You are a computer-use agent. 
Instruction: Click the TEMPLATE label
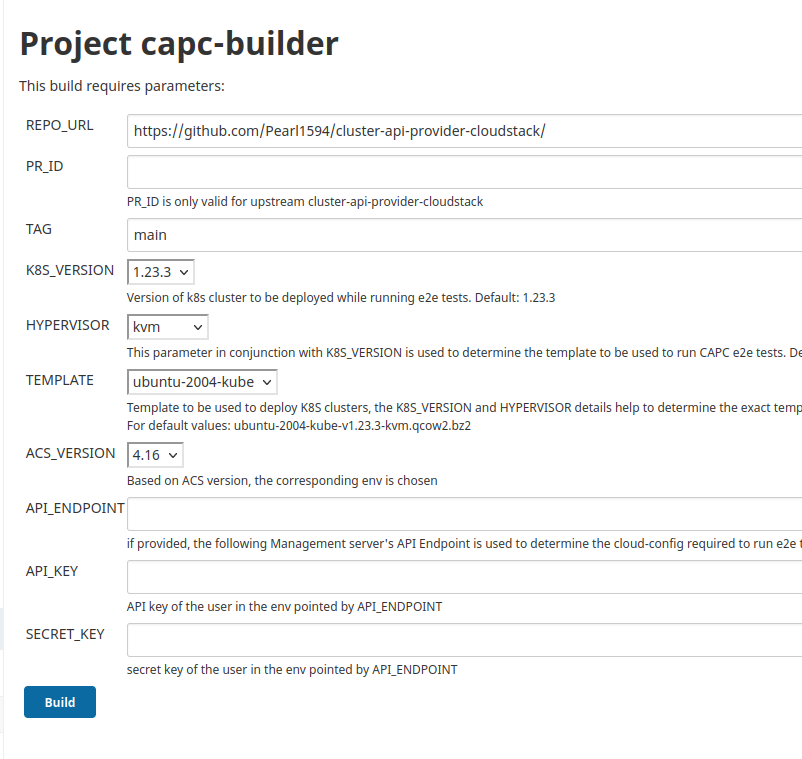60,381
